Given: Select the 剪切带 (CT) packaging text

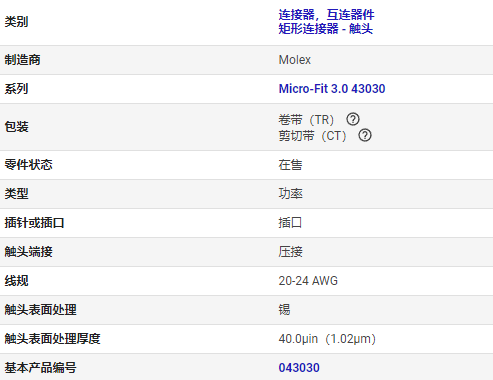Looking at the screenshot, I should (x=313, y=136).
